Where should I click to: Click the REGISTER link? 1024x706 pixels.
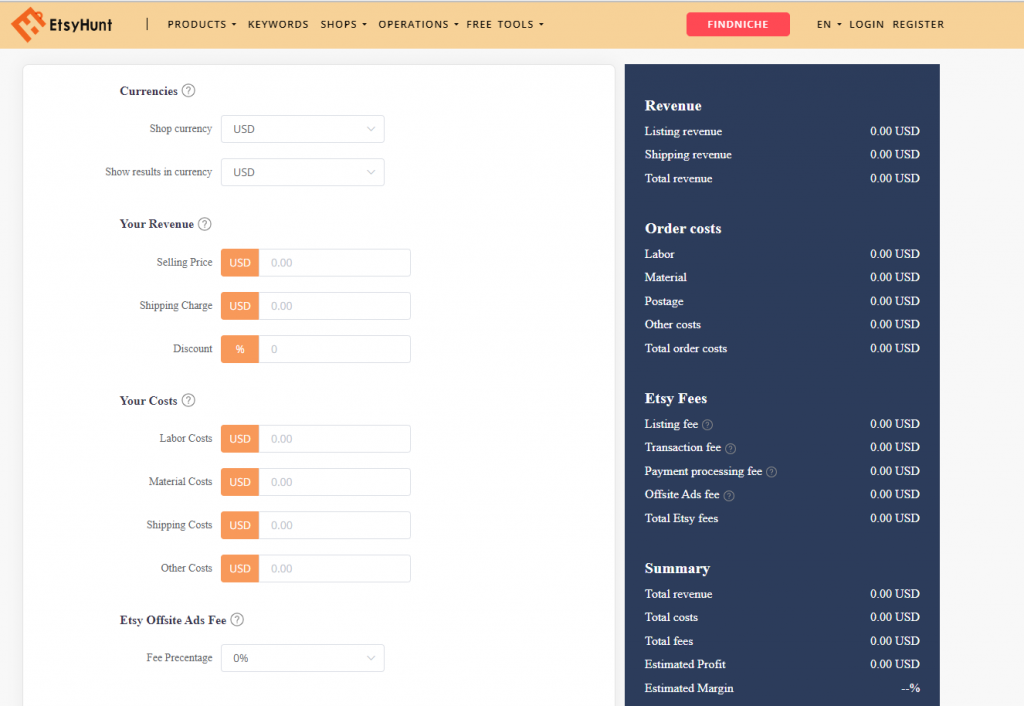918,24
